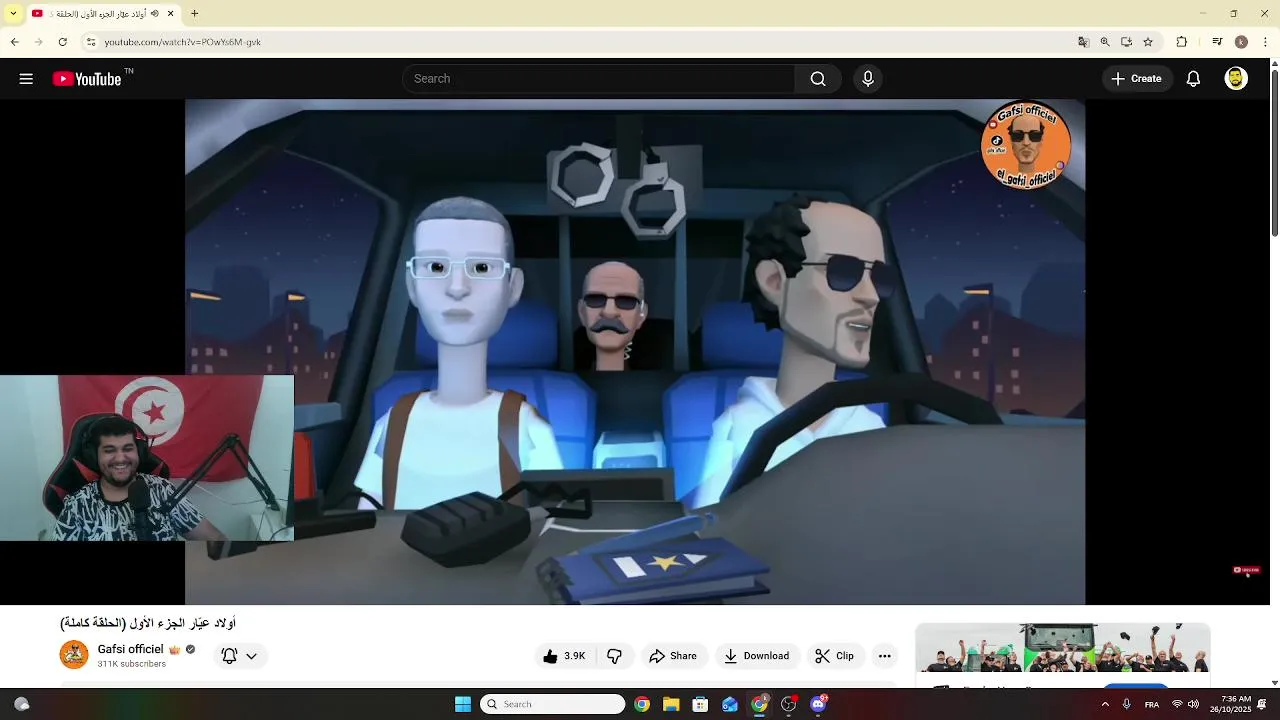Viewport: 1280px width, 720px height.
Task: Open the Chrome extensions puzzle icon
Action: click(1182, 42)
